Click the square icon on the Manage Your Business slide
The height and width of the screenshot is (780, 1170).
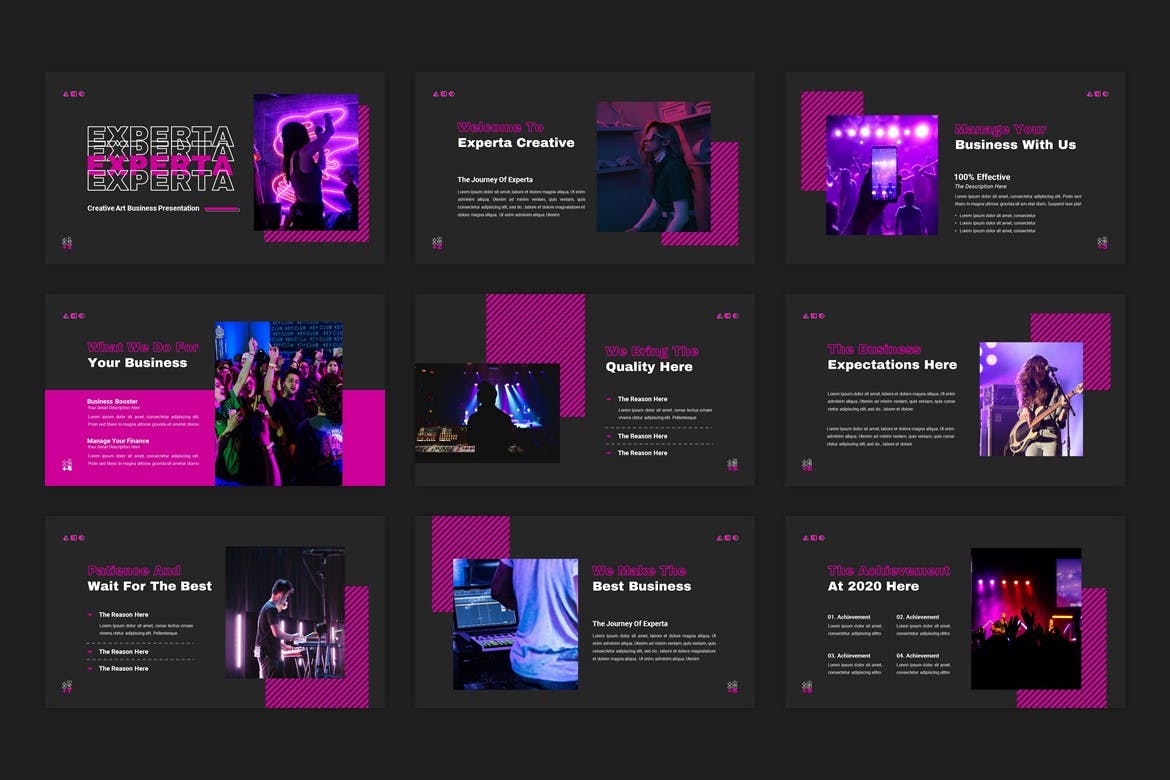point(1097,94)
